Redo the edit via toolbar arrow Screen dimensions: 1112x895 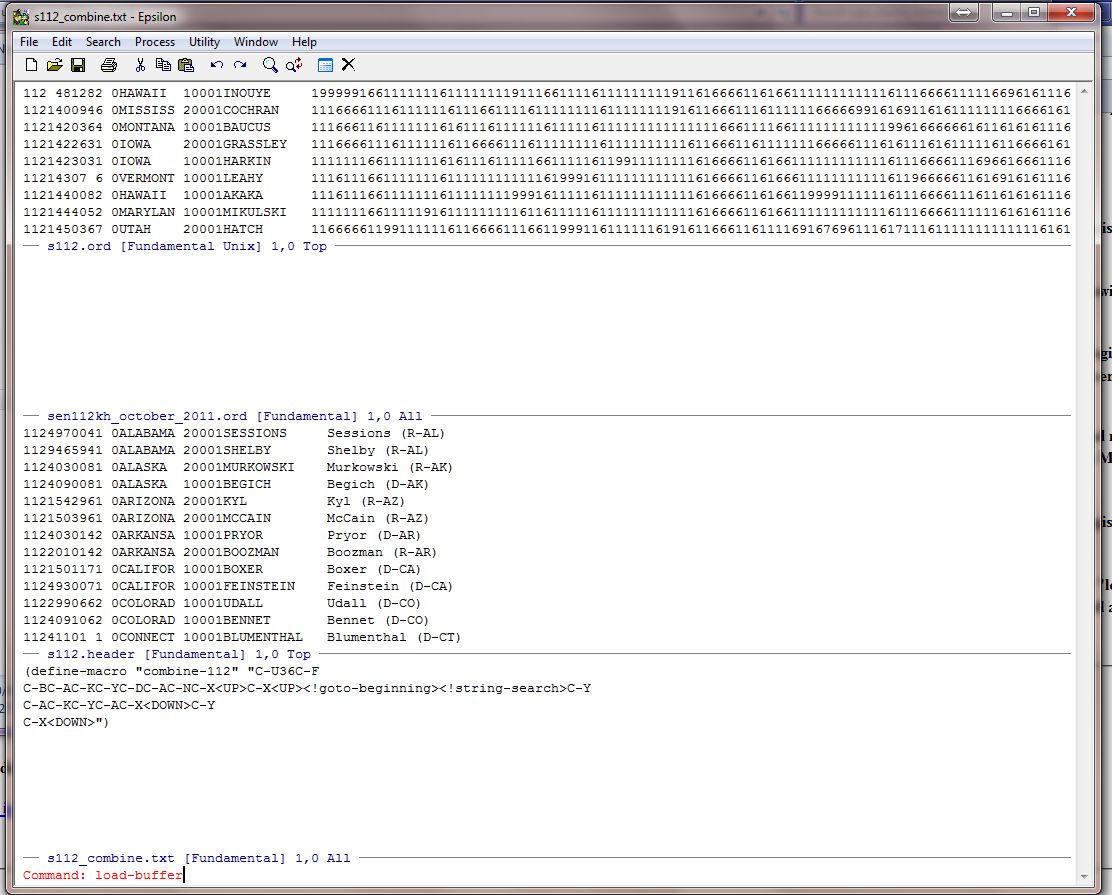click(x=240, y=65)
